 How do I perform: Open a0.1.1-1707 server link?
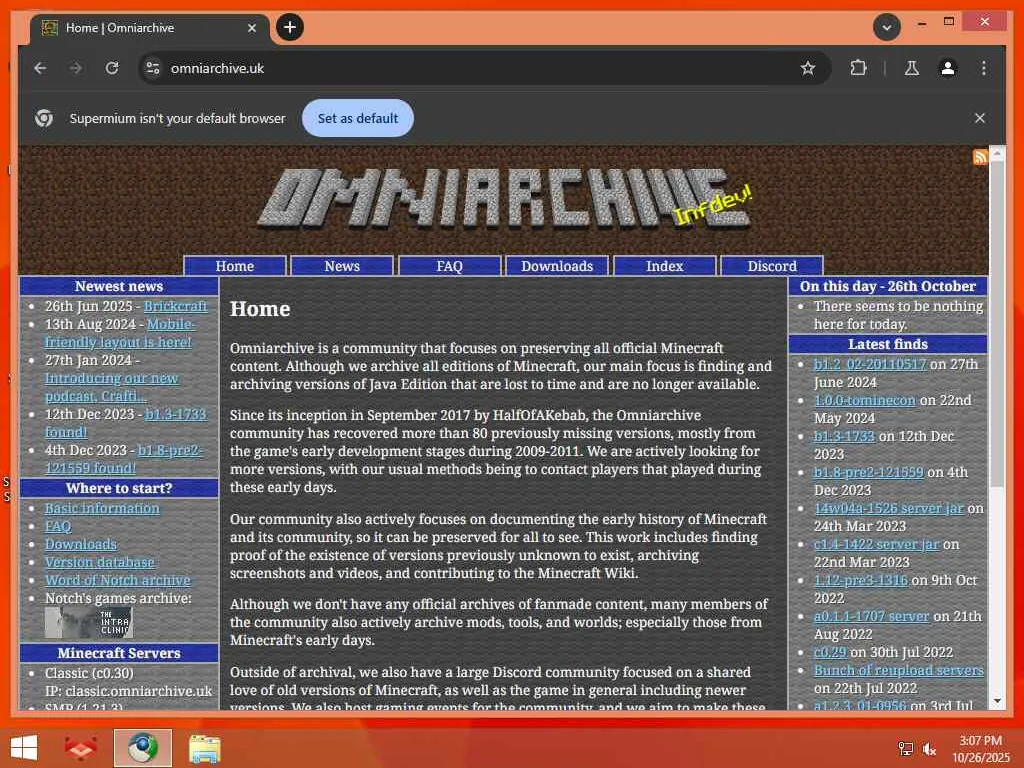click(871, 616)
